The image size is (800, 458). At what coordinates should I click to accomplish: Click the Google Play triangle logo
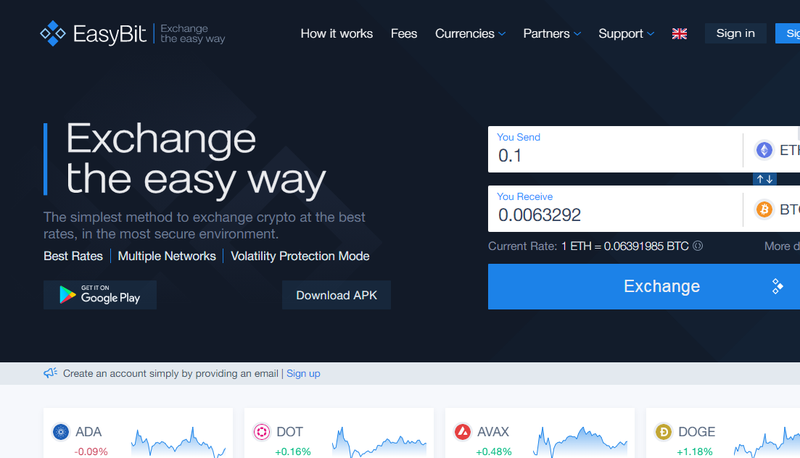point(67,295)
